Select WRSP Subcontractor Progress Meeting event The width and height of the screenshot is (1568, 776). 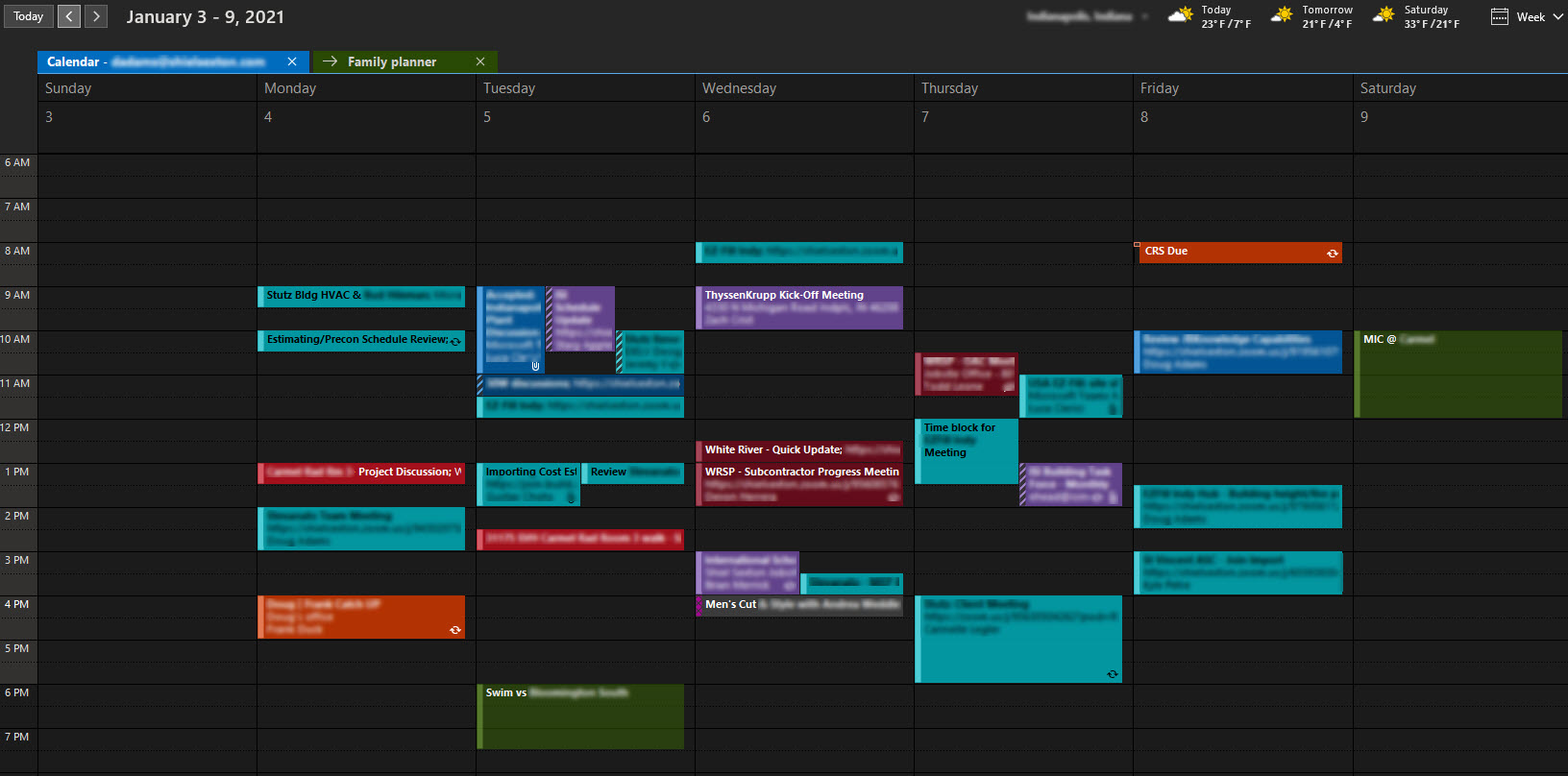(x=799, y=485)
